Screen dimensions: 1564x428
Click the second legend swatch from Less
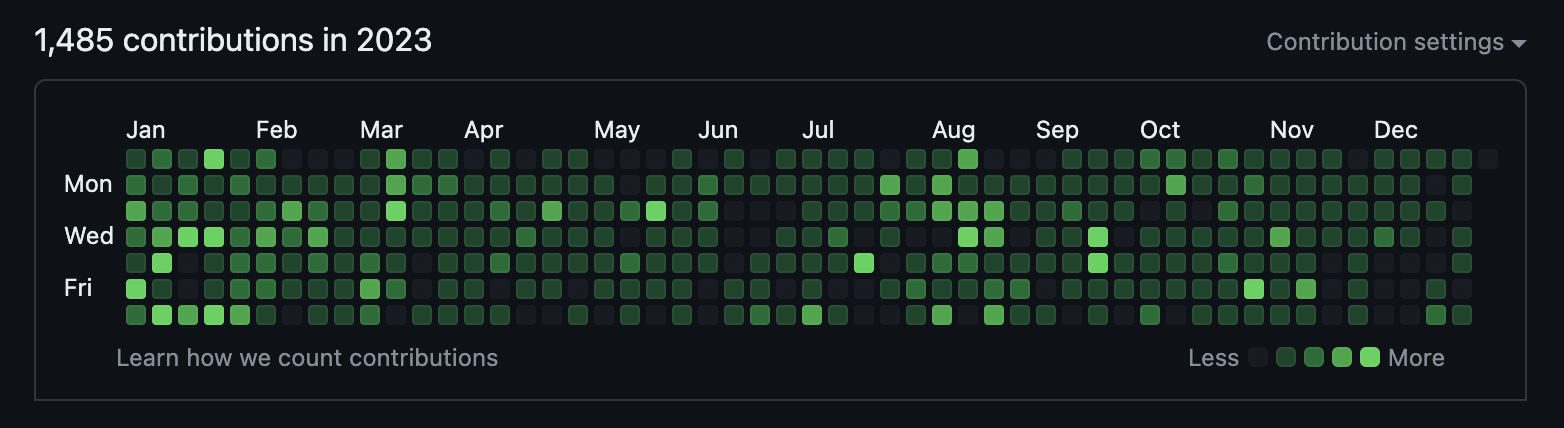pos(1286,357)
